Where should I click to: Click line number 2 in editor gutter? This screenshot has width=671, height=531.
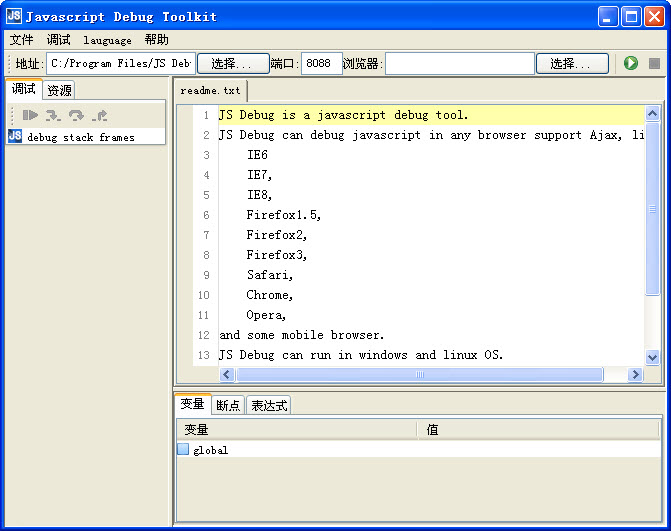(x=206, y=135)
